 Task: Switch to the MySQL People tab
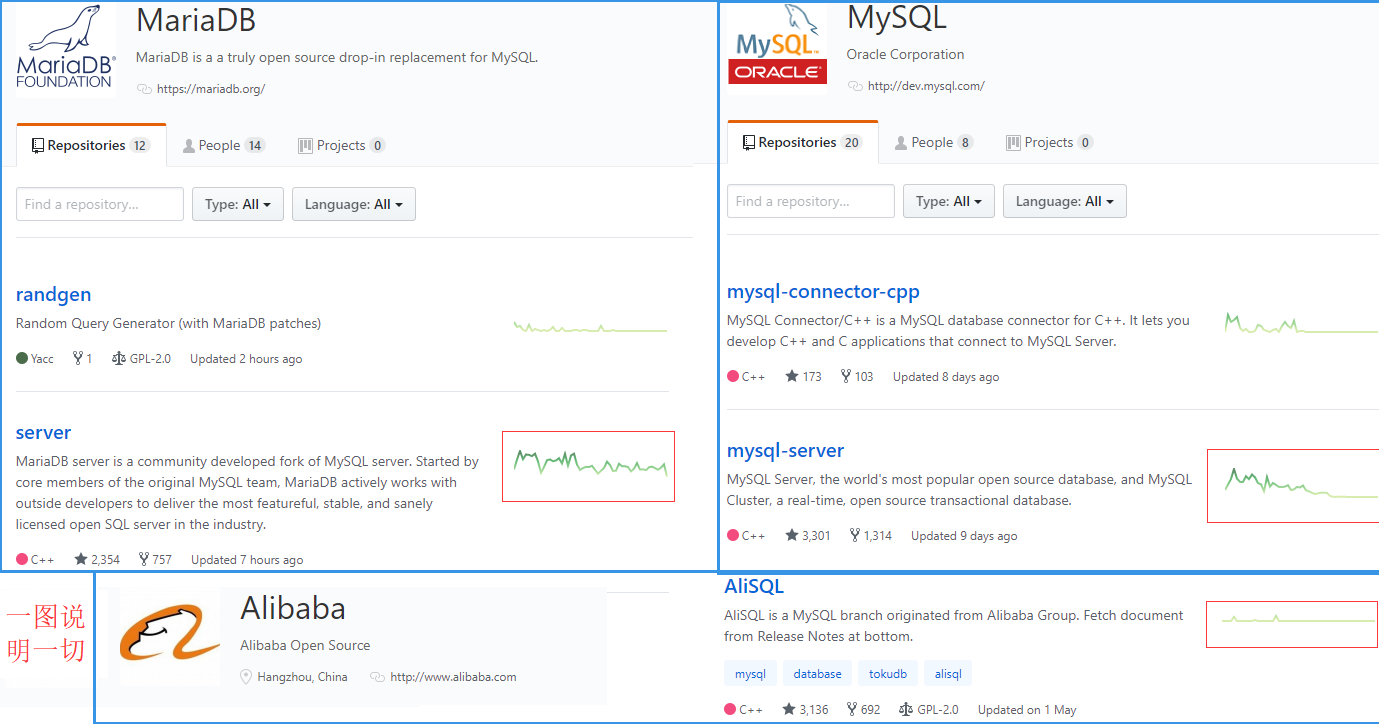pyautogui.click(x=934, y=142)
